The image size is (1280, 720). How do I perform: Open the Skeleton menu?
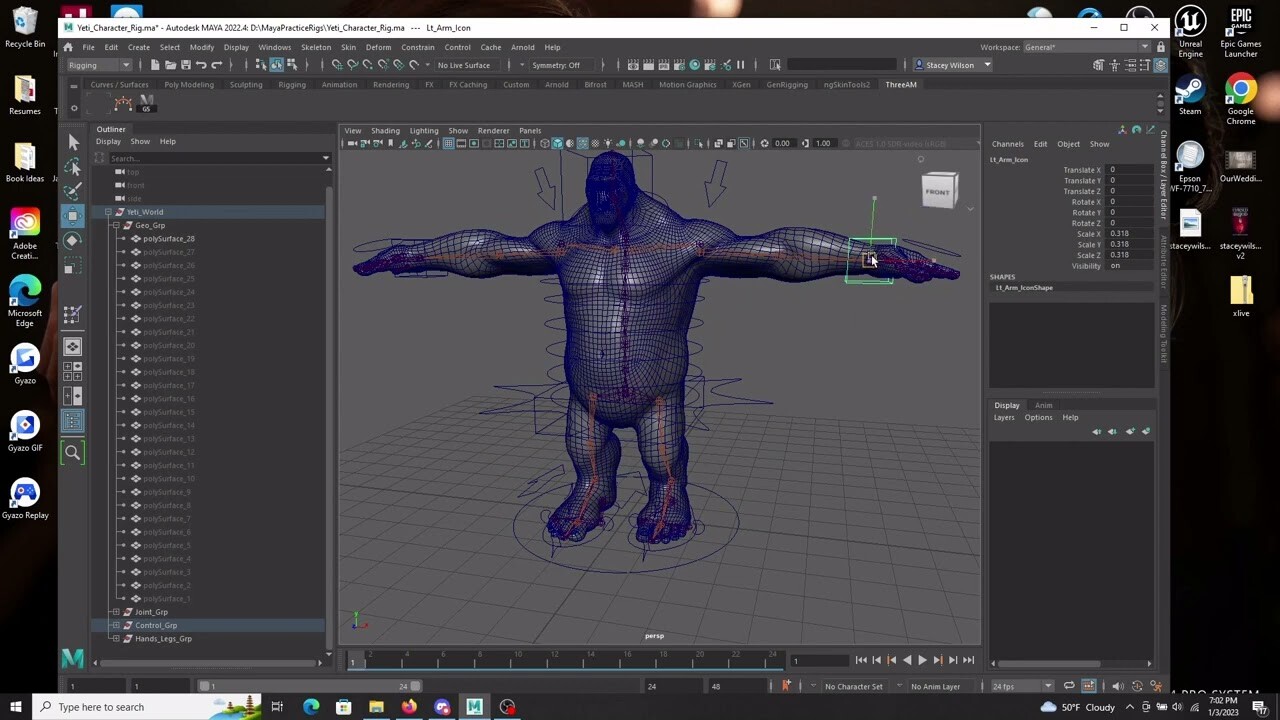316,47
